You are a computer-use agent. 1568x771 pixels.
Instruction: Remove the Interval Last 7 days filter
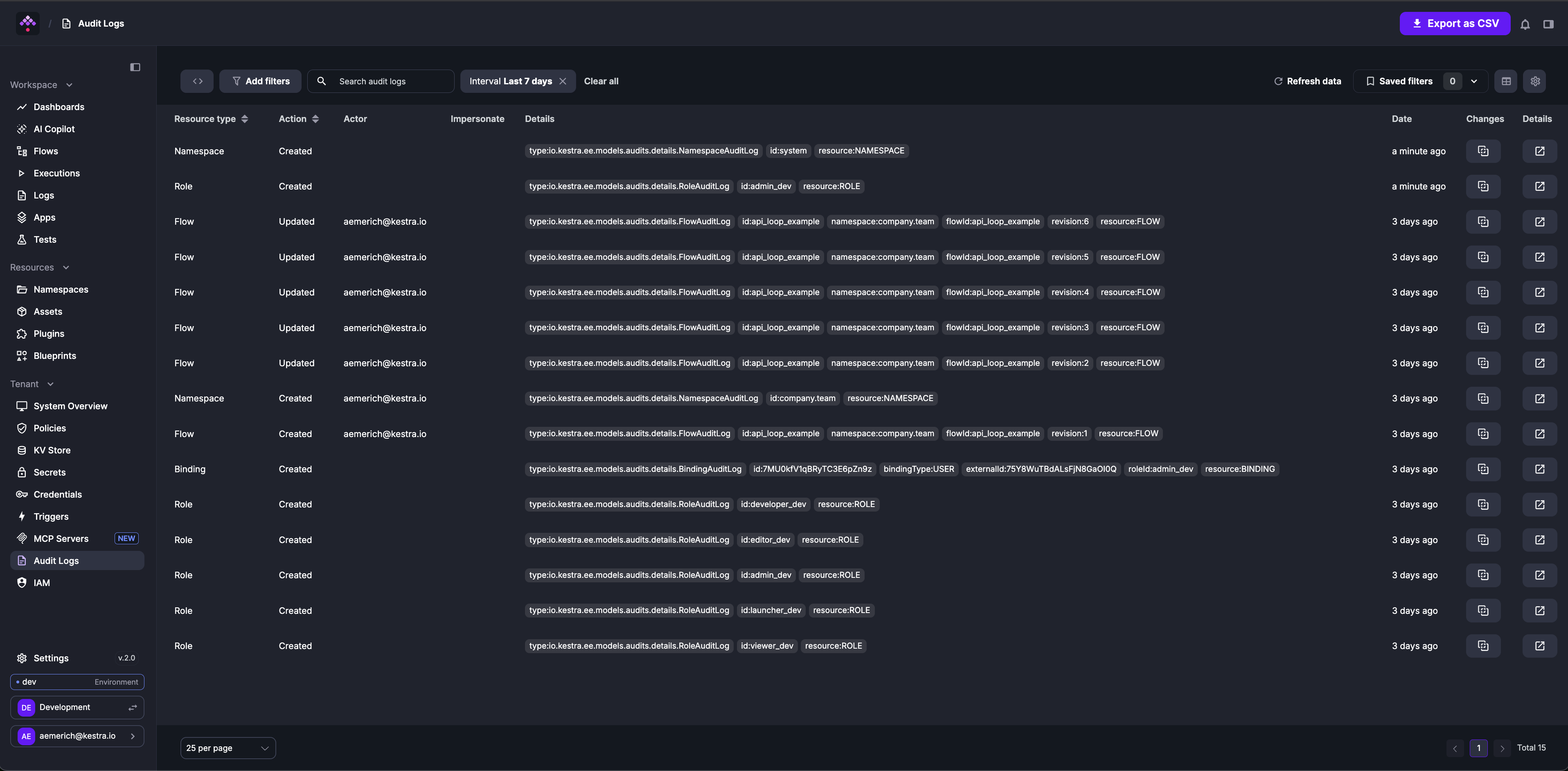click(563, 81)
